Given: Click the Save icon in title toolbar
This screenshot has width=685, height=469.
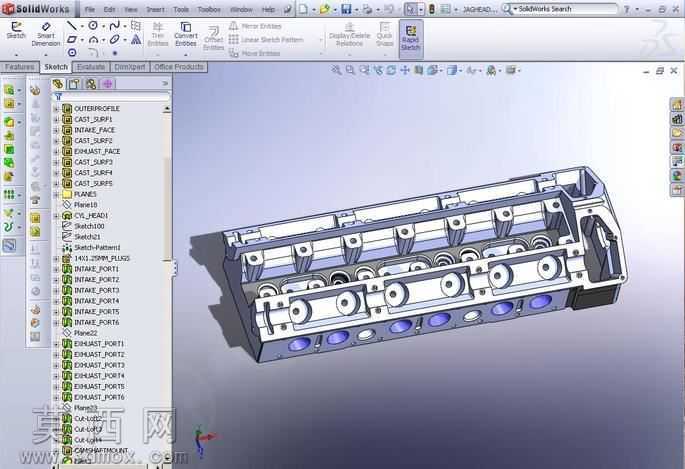Looking at the screenshot, I should coord(346,9).
